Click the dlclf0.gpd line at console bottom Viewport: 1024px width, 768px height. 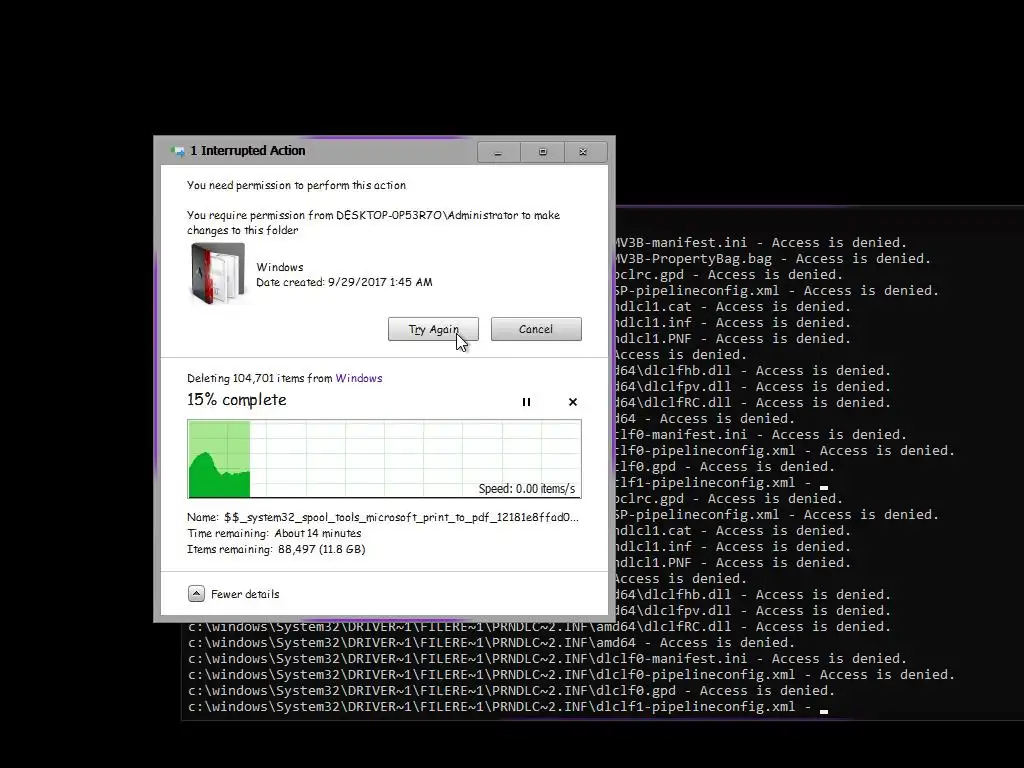pos(511,690)
